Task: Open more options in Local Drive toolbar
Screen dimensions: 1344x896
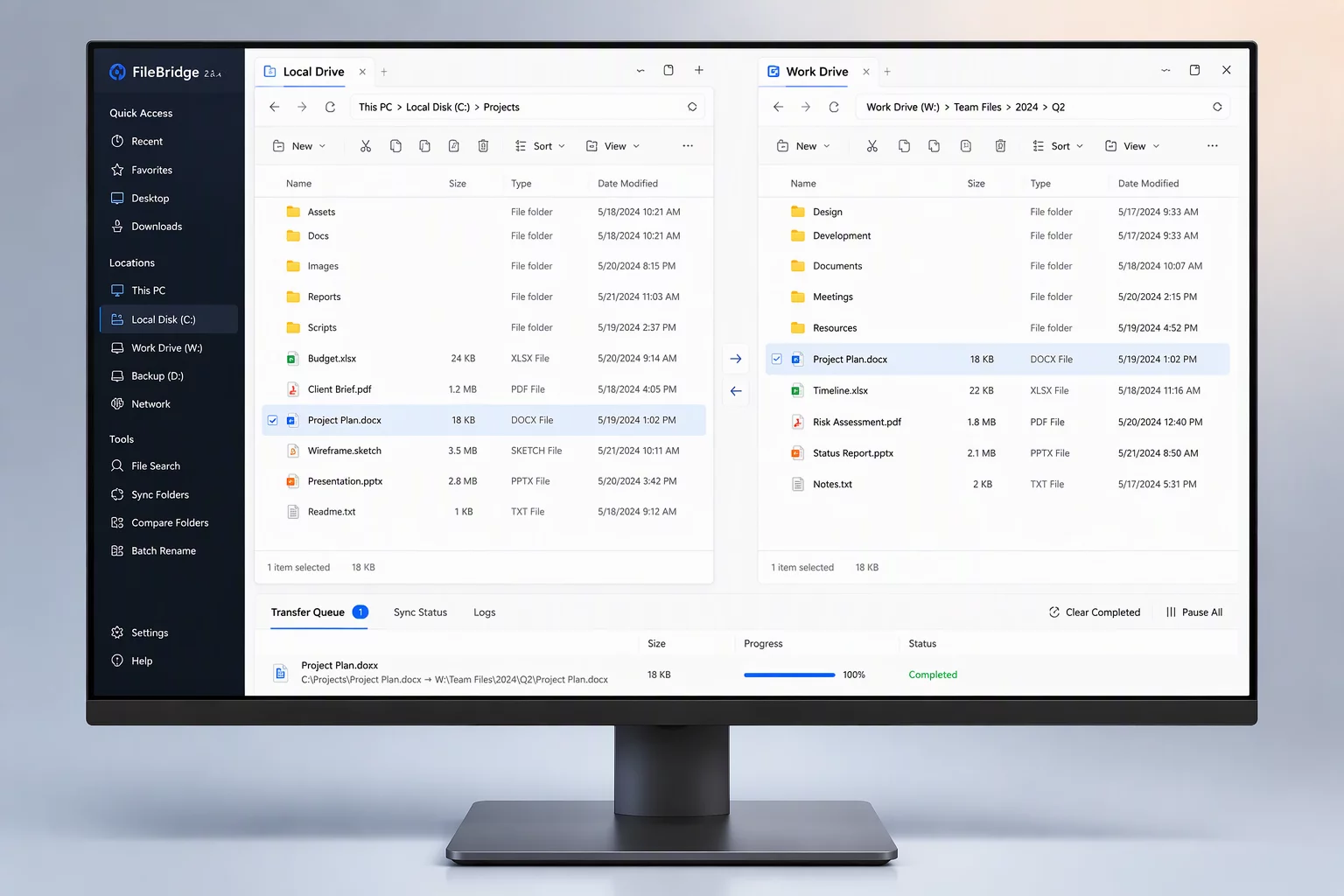Action: [x=688, y=146]
